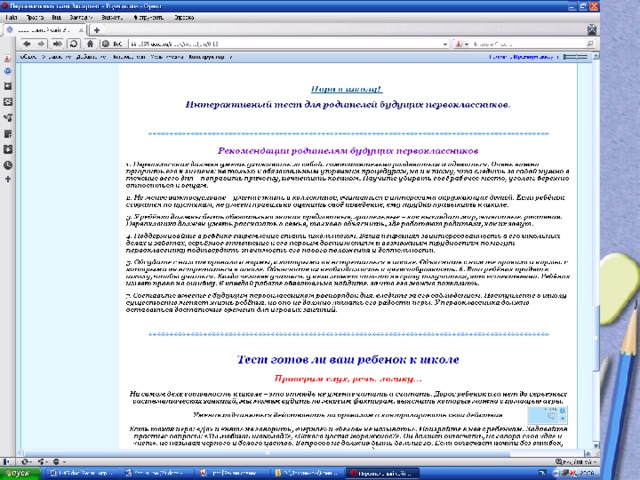Open the Правка menu
Viewport: 640px width, 480px height.
pyautogui.click(x=35, y=18)
